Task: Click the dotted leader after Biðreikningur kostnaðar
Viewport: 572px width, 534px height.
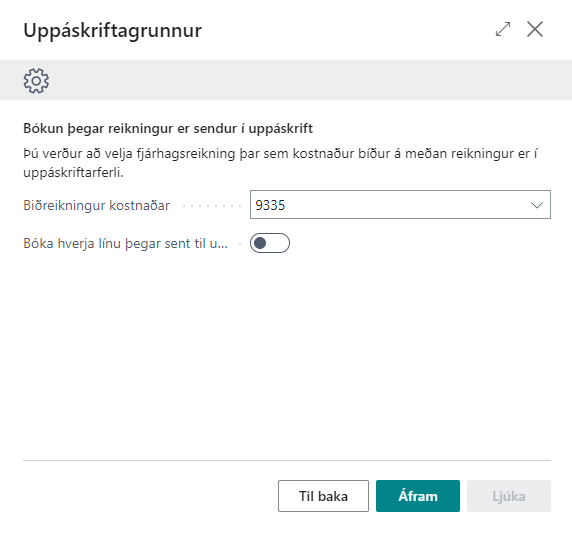Action: 212,206
